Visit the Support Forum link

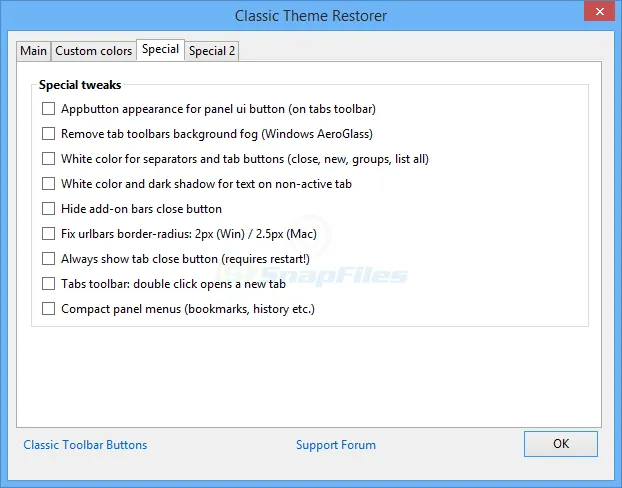coord(336,445)
